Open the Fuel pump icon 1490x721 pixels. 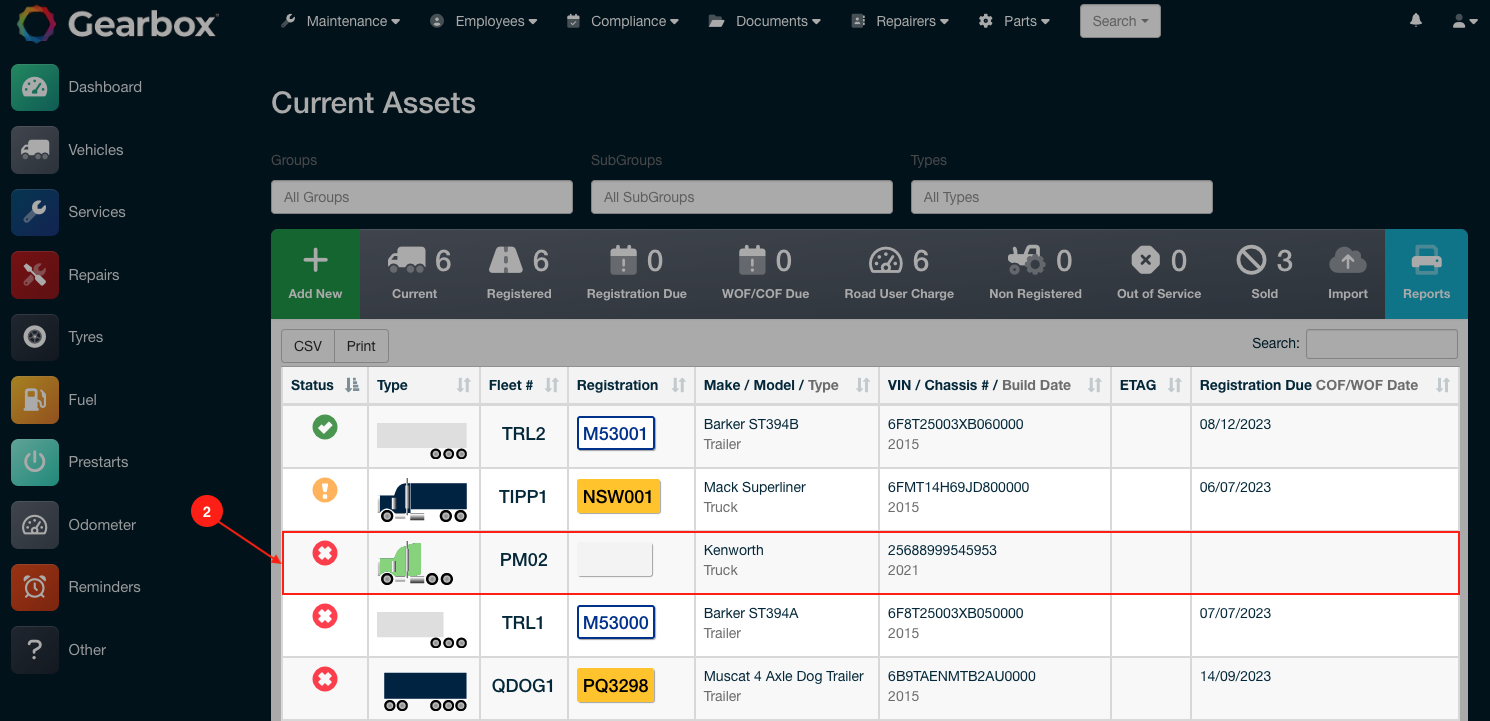point(35,400)
